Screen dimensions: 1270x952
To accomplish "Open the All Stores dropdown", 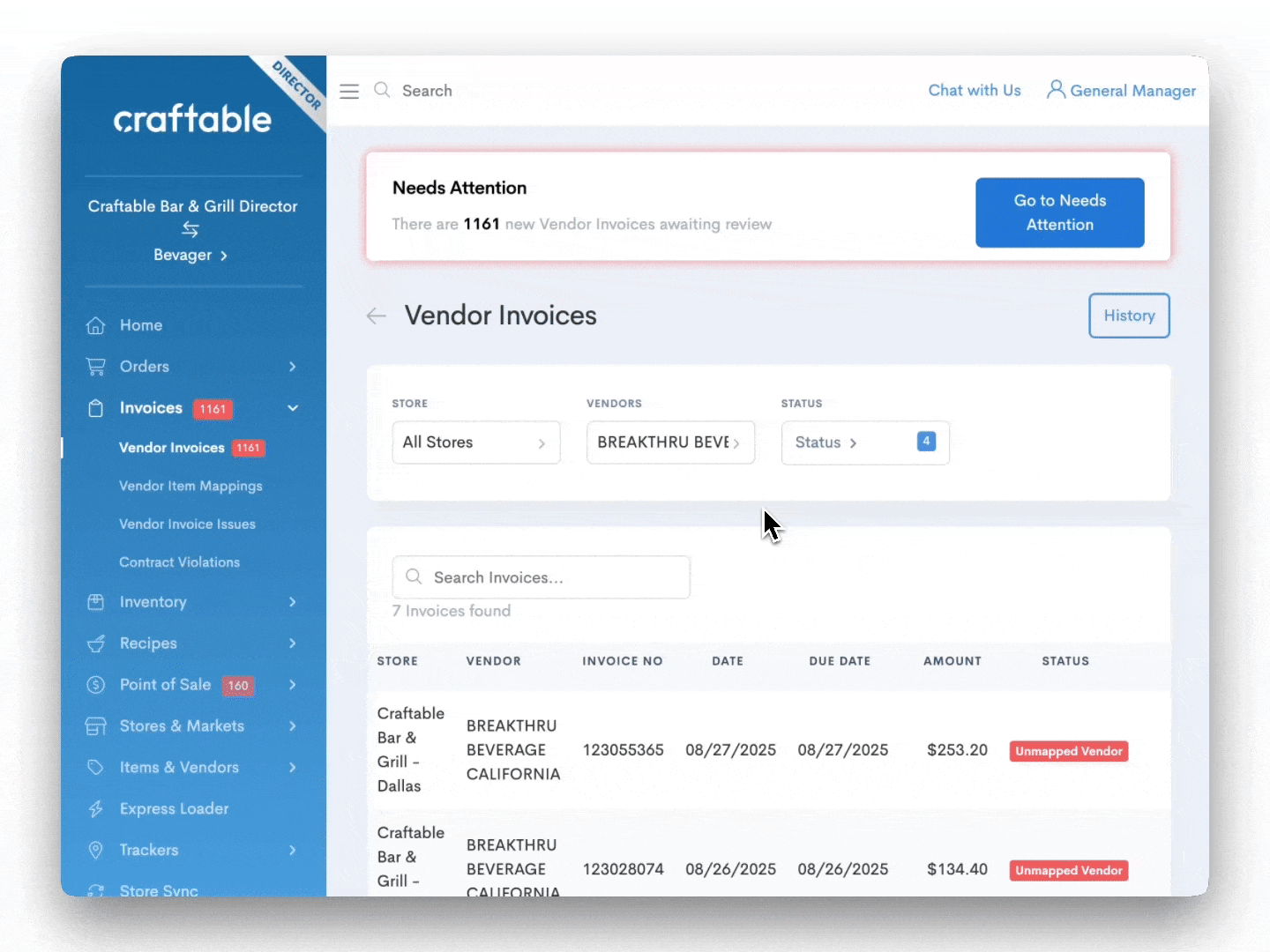I will (x=476, y=443).
